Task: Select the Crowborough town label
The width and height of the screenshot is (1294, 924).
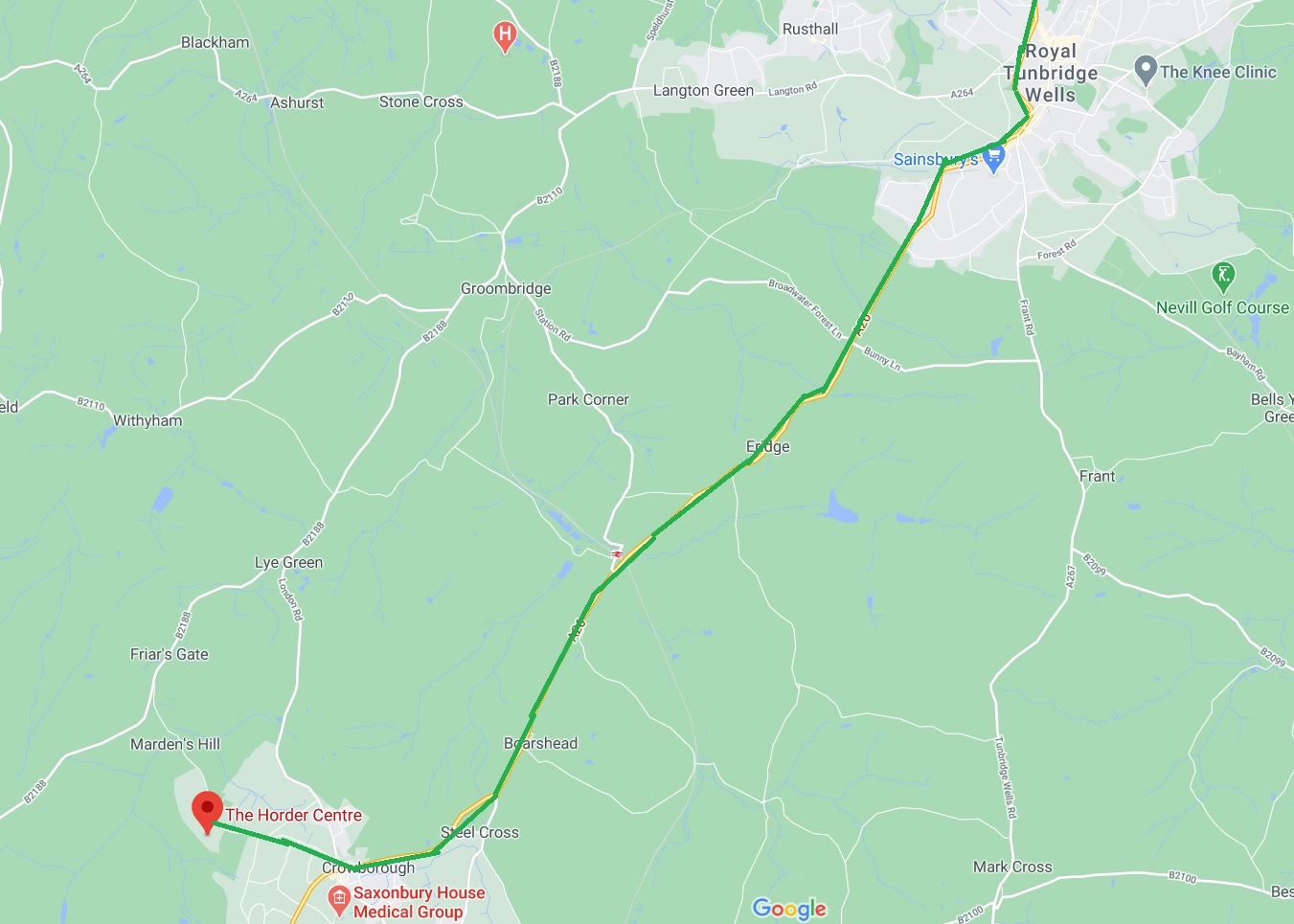Action: pyautogui.click(x=369, y=868)
